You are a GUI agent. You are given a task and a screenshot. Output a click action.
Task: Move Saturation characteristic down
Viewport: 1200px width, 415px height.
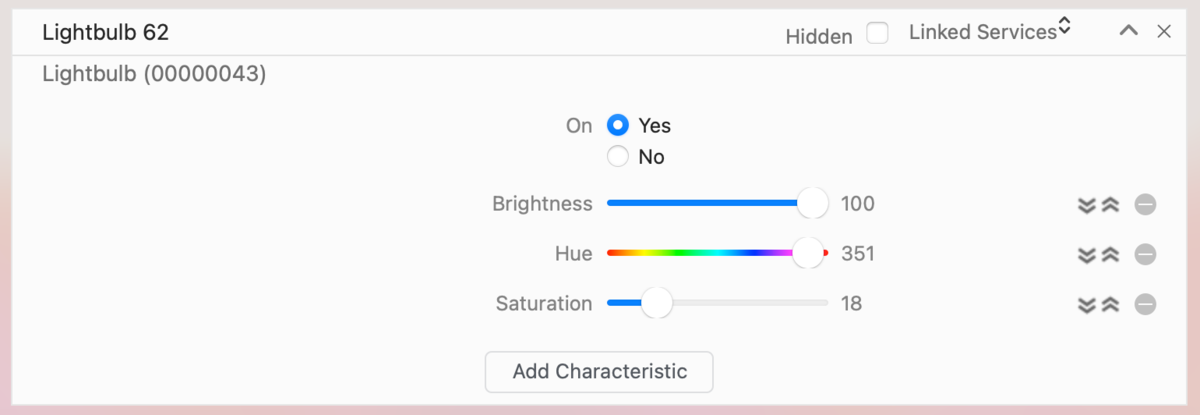tap(1087, 304)
